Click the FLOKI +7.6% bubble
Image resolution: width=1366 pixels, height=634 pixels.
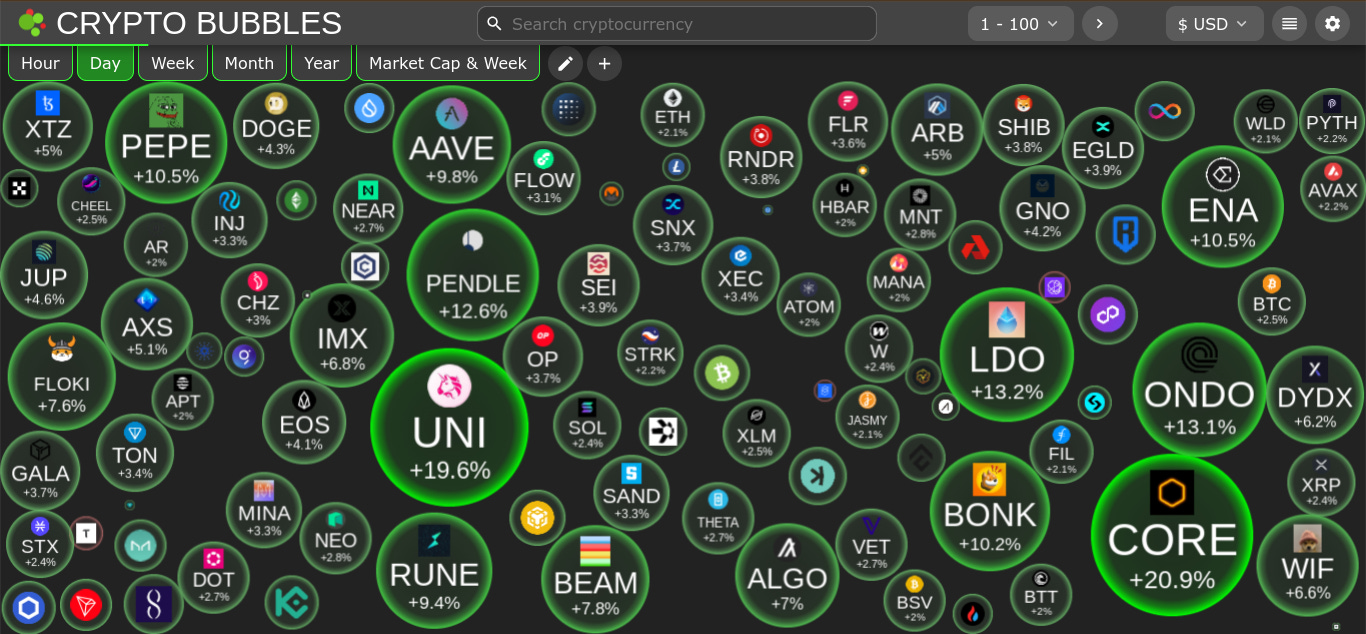coord(62,376)
